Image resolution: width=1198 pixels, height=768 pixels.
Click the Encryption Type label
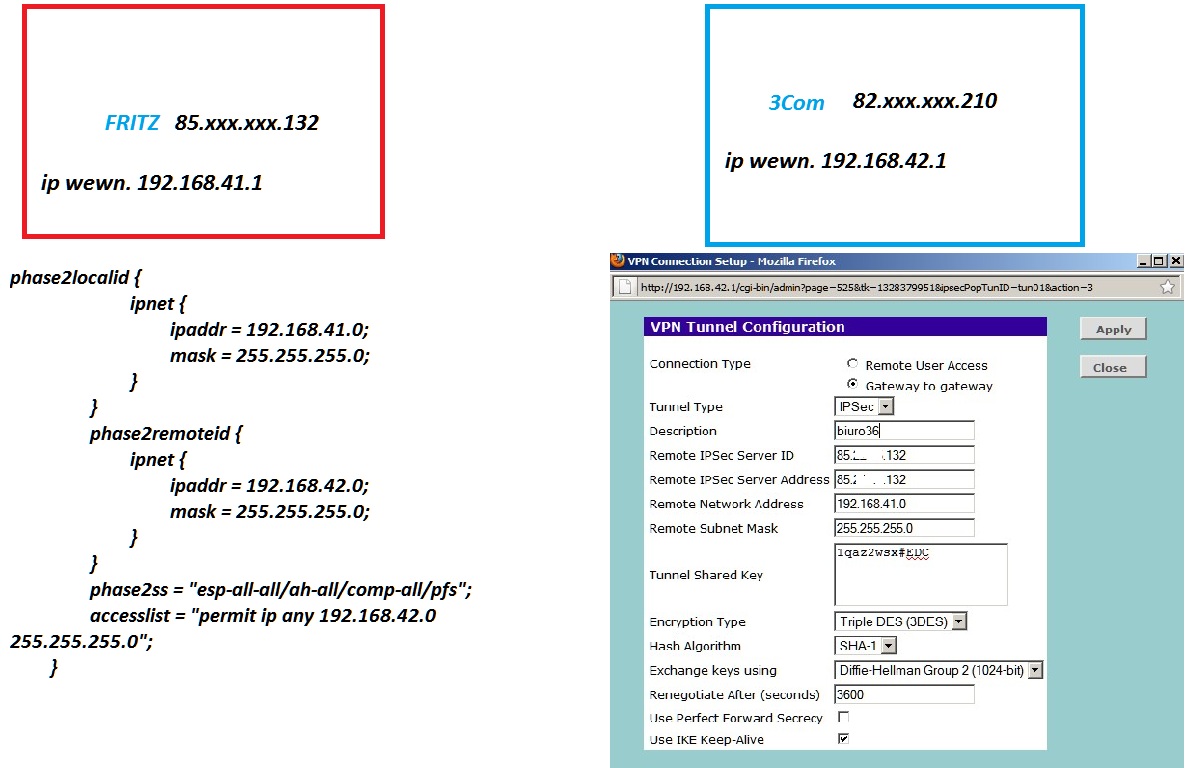pyautogui.click(x=698, y=621)
